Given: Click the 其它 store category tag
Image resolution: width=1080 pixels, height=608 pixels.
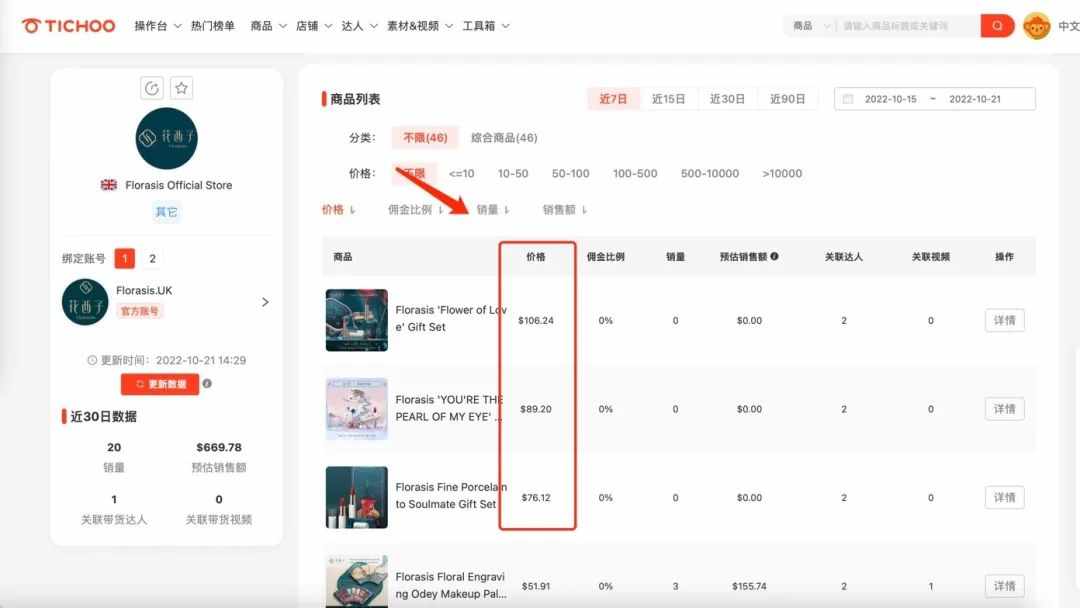Looking at the screenshot, I should click(x=167, y=211).
